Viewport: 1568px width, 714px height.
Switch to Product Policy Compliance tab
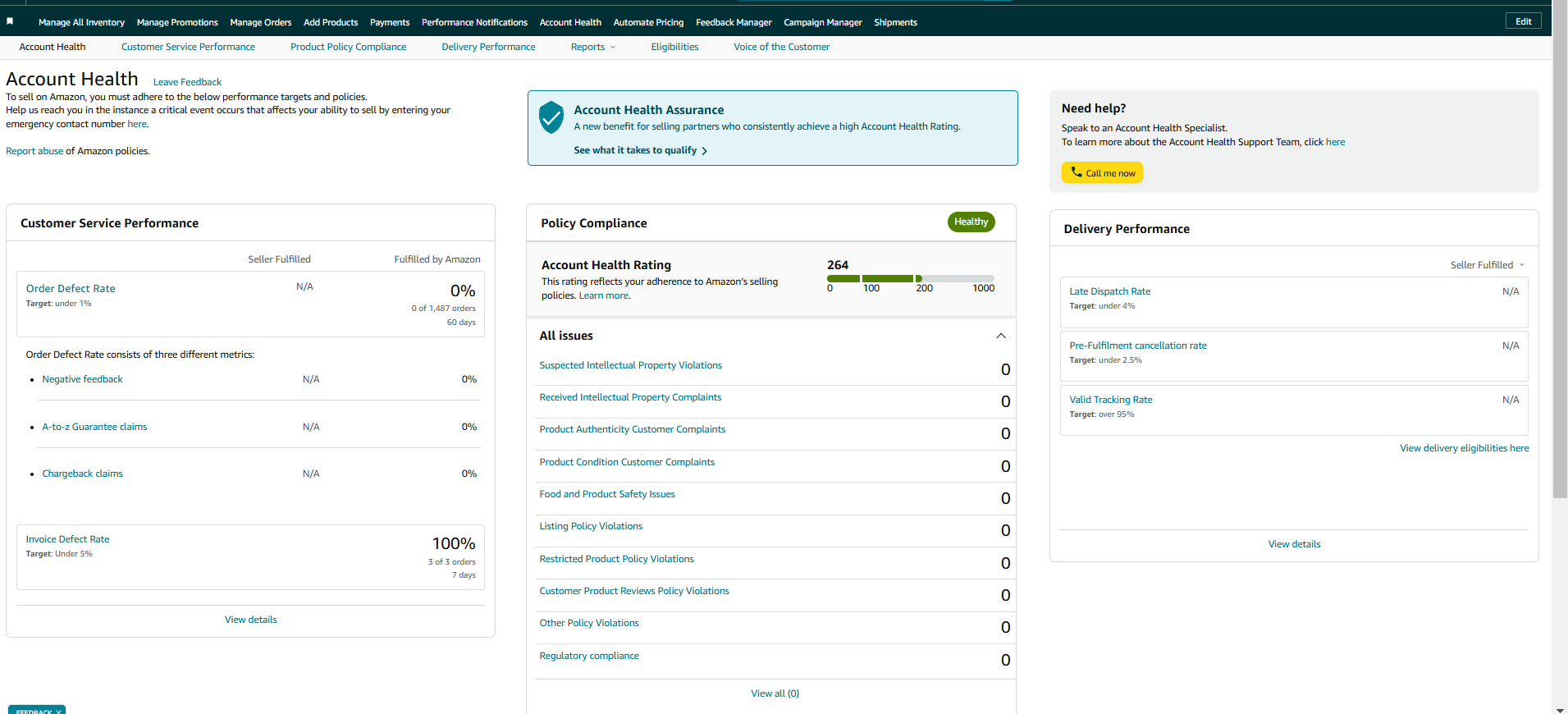(348, 47)
